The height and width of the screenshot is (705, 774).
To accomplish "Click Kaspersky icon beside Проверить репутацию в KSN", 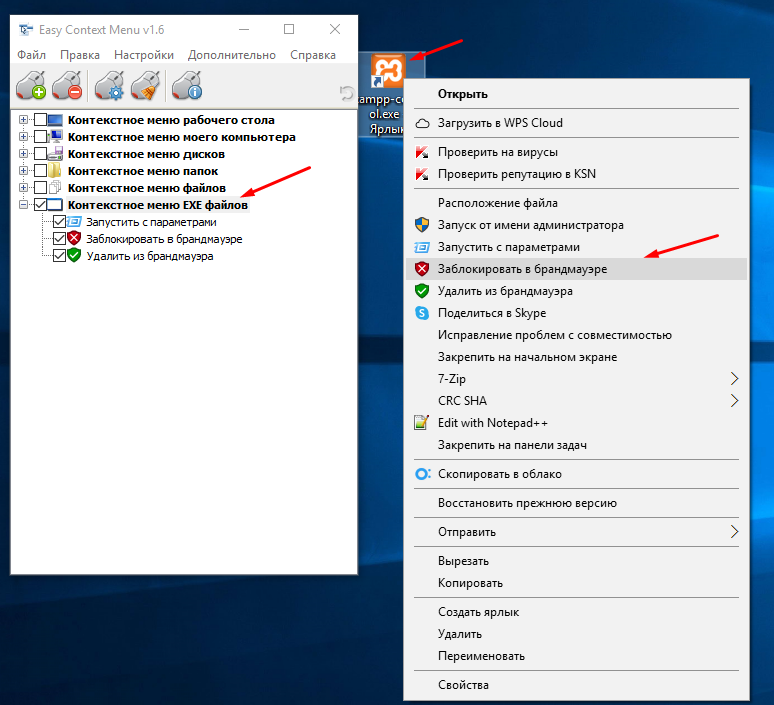I will tap(422, 174).
